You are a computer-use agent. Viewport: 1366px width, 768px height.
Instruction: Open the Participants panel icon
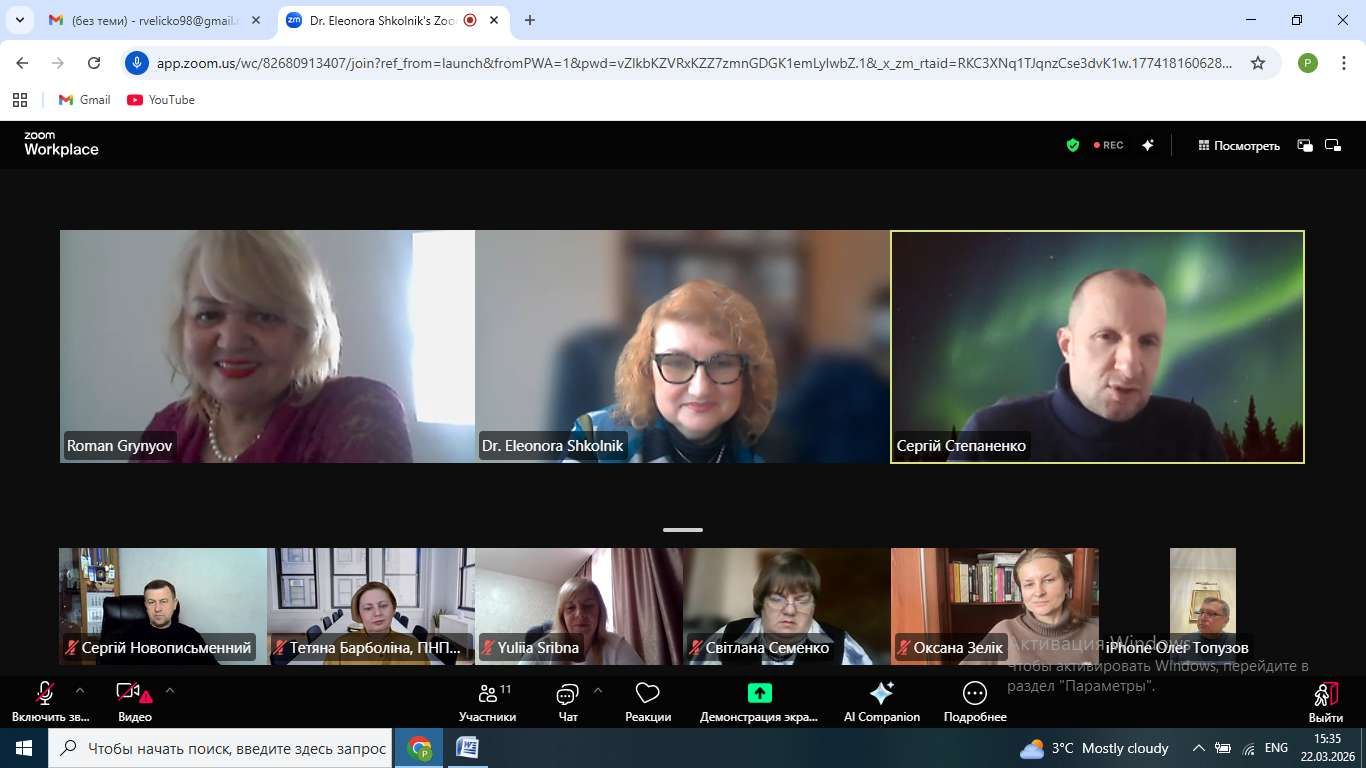click(487, 694)
